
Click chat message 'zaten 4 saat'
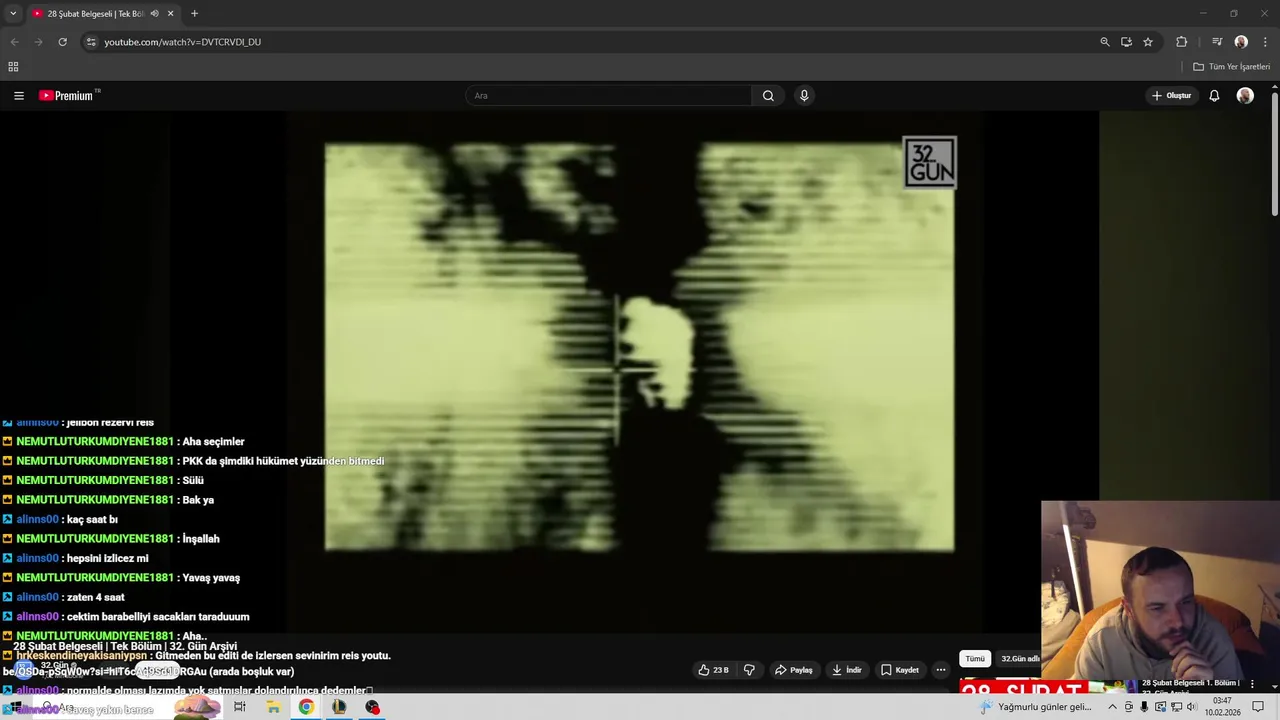tap(95, 598)
